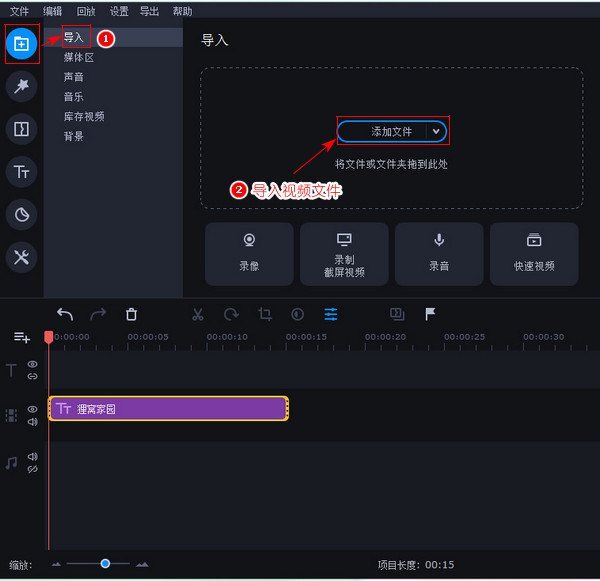Open the 帮助 Help menu
Image resolution: width=600 pixels, height=581 pixels.
pos(182,11)
